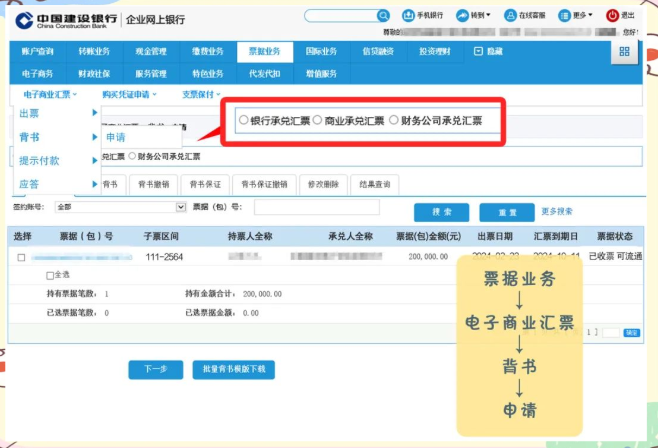Expand the 支票保付 dropdown
Screen dimensions: 658x448
point(201,94)
